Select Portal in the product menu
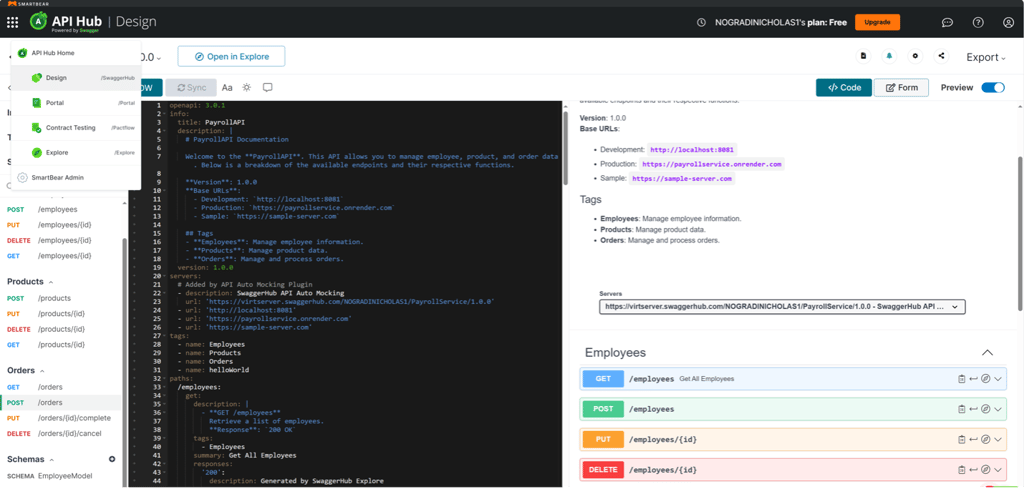1024x489 pixels. (76, 103)
